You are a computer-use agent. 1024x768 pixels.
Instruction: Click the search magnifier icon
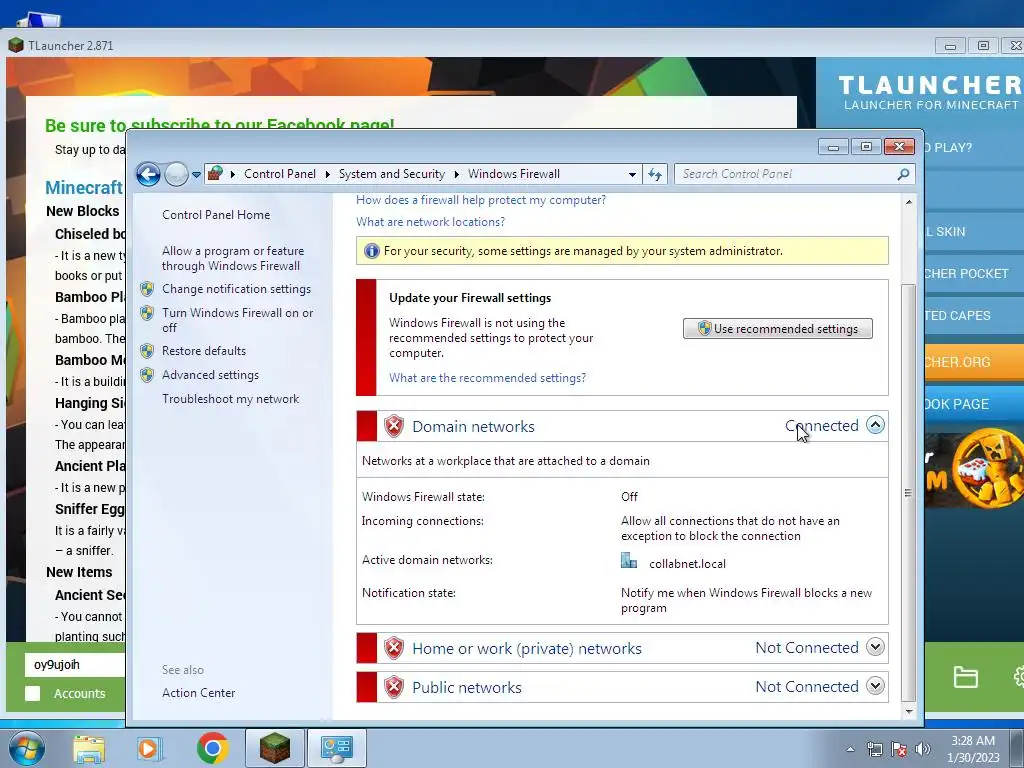pos(903,174)
